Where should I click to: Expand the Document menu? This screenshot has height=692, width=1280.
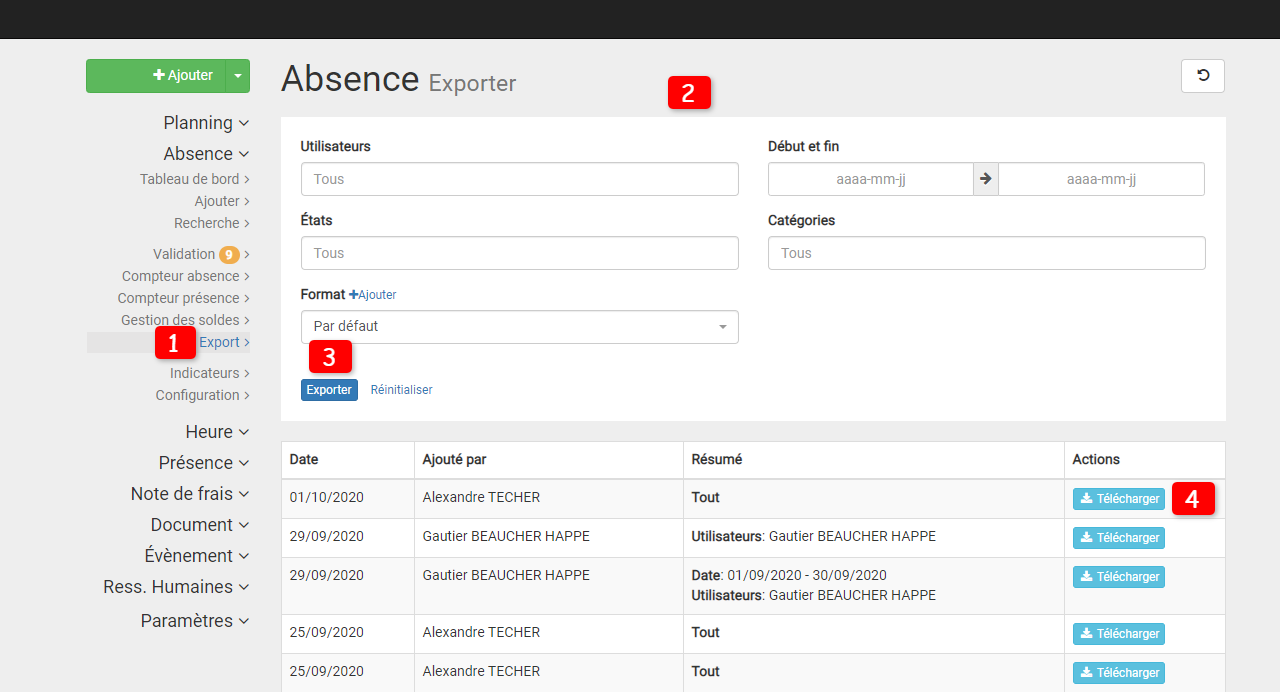tap(200, 524)
